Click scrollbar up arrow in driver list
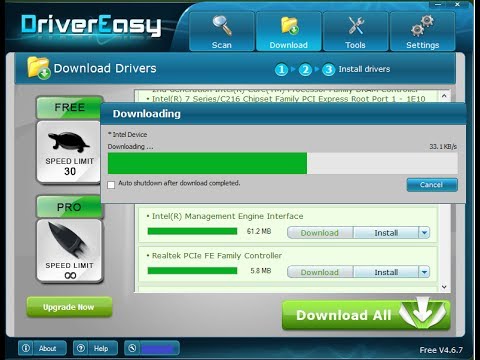The width and height of the screenshot is (480, 360). point(444,96)
